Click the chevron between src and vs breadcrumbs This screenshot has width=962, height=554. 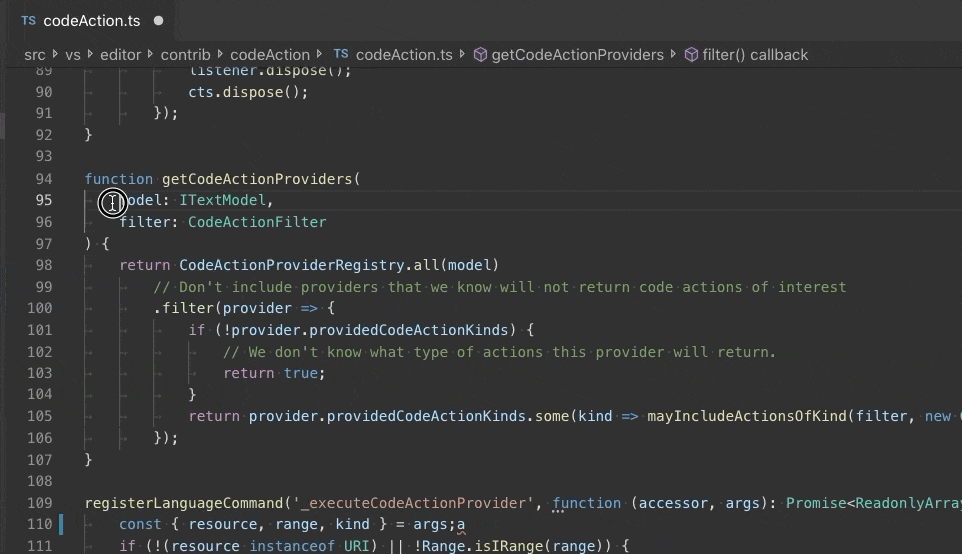54,55
